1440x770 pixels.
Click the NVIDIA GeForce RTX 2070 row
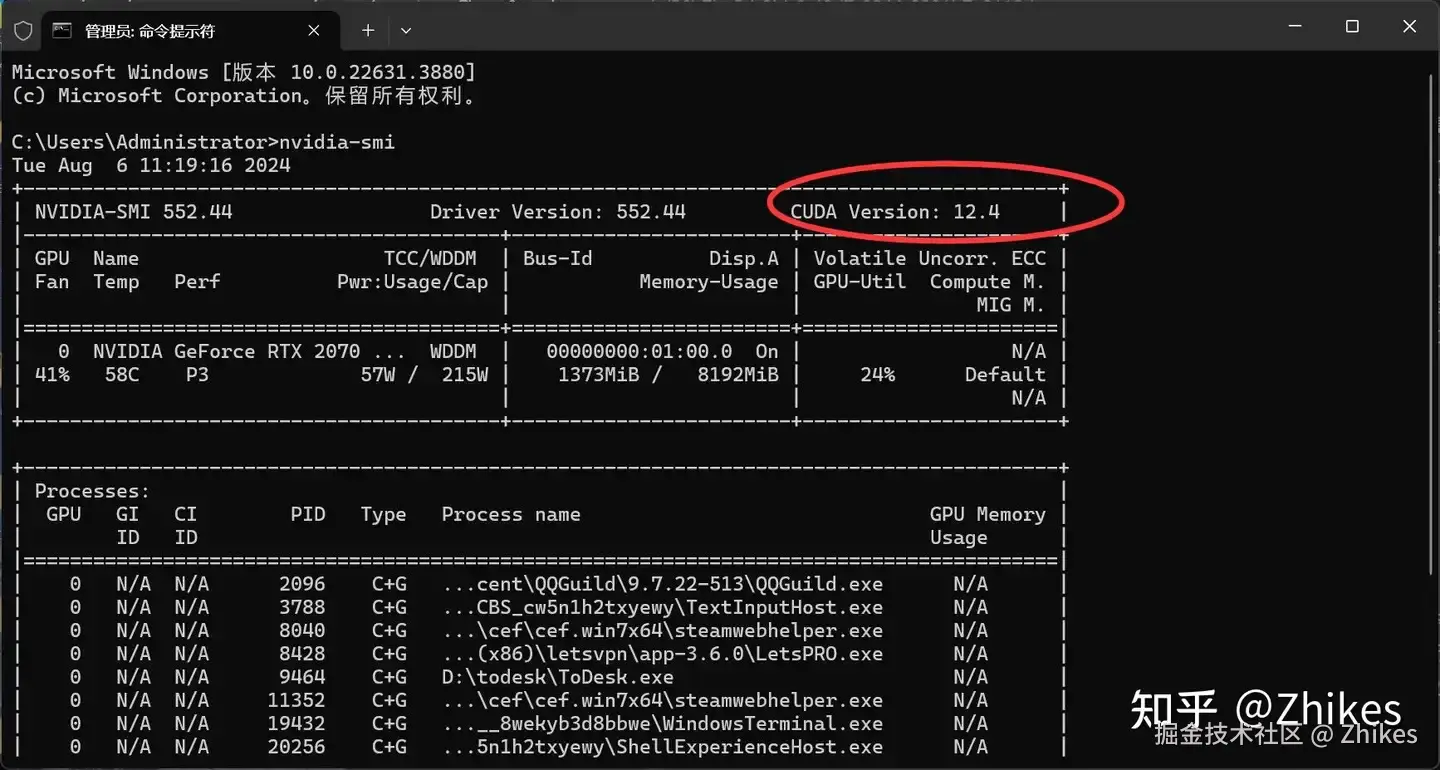tap(540, 352)
